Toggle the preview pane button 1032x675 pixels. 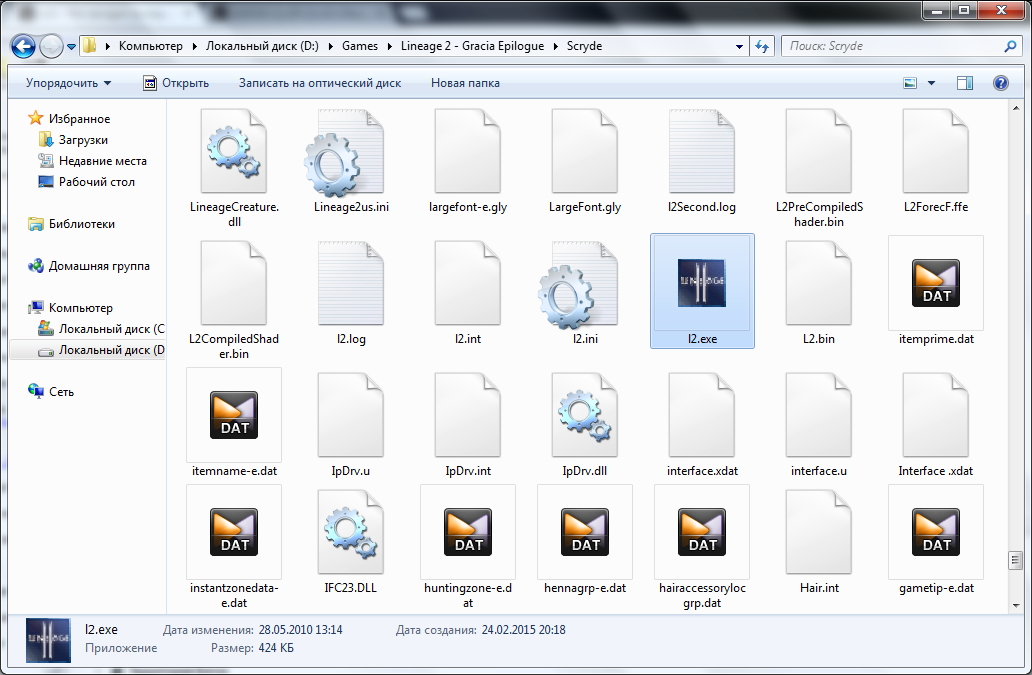964,83
